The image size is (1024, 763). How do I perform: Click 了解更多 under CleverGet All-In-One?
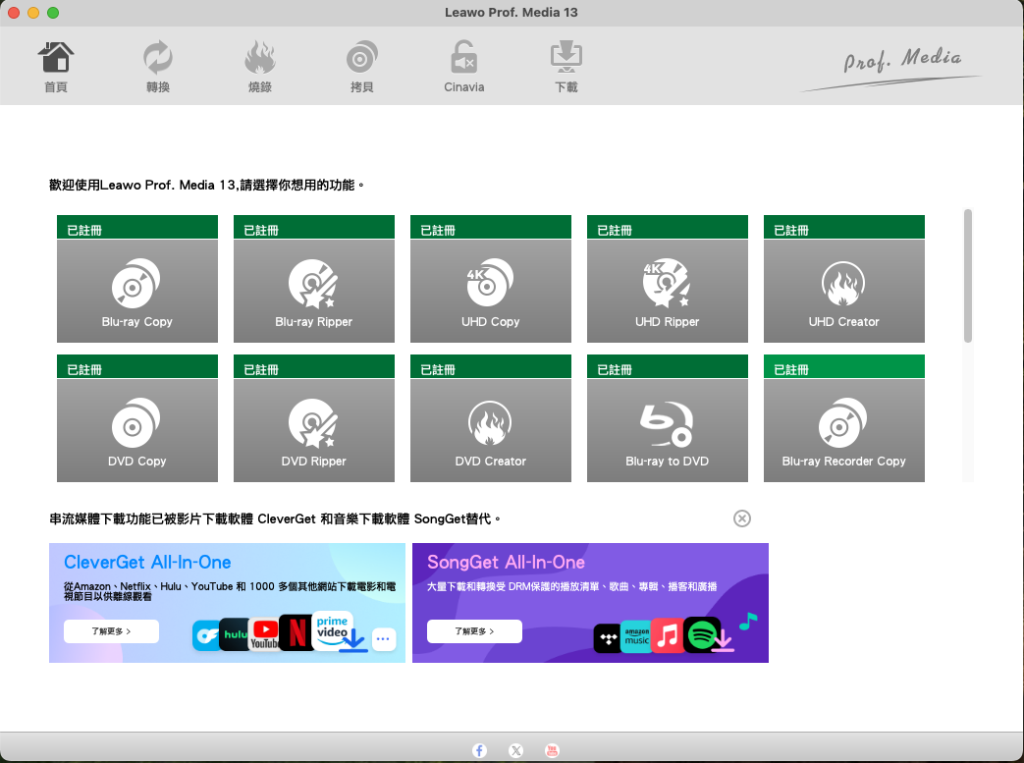tap(111, 631)
